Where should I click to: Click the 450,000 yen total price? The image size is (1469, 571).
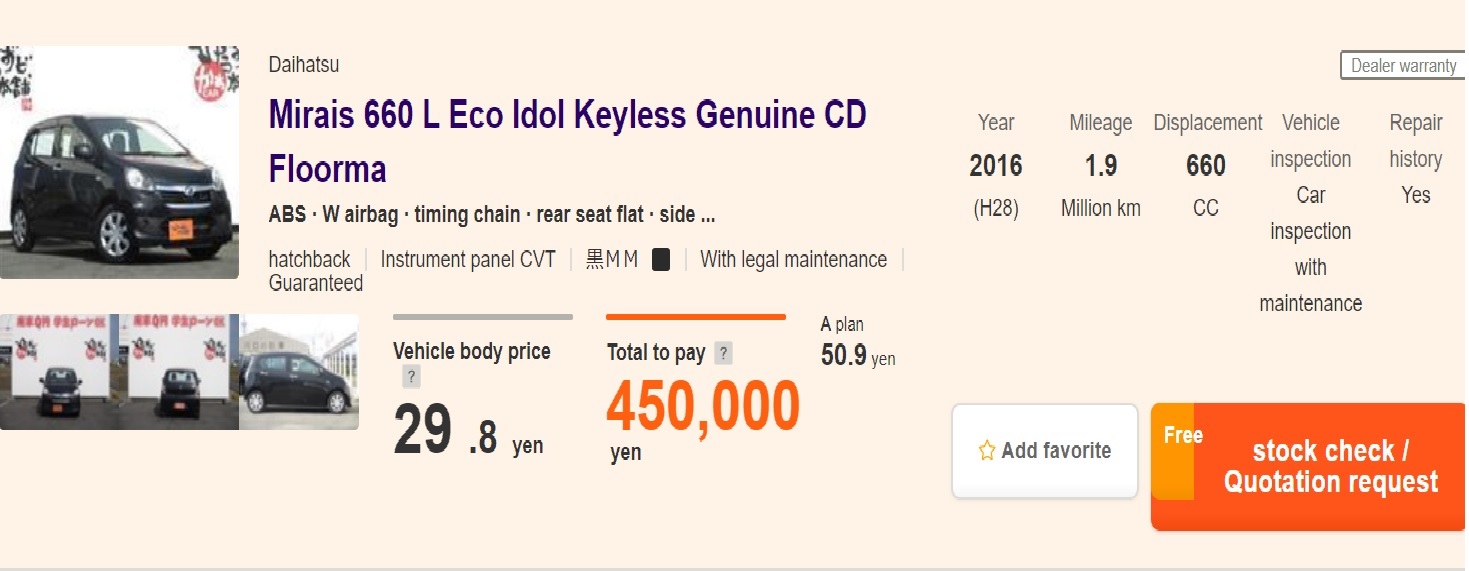click(x=702, y=407)
